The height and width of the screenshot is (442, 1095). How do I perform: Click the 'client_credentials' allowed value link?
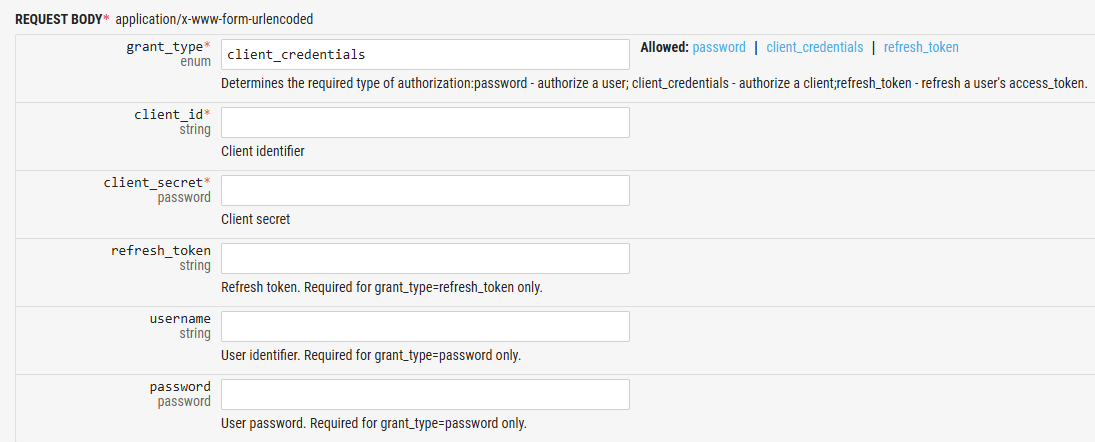[x=814, y=47]
